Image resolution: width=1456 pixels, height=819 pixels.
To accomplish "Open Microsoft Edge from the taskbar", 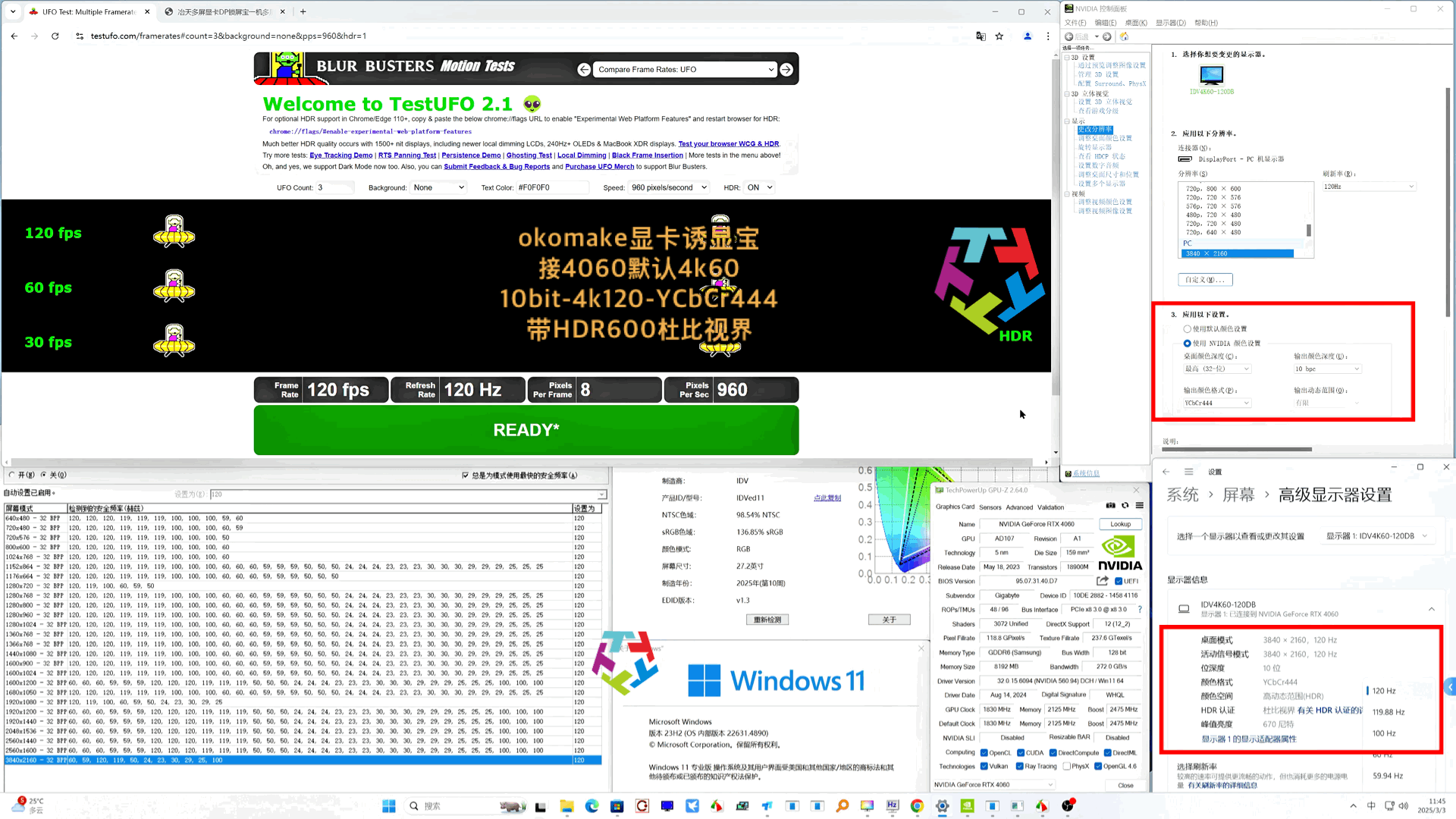I will point(591,806).
